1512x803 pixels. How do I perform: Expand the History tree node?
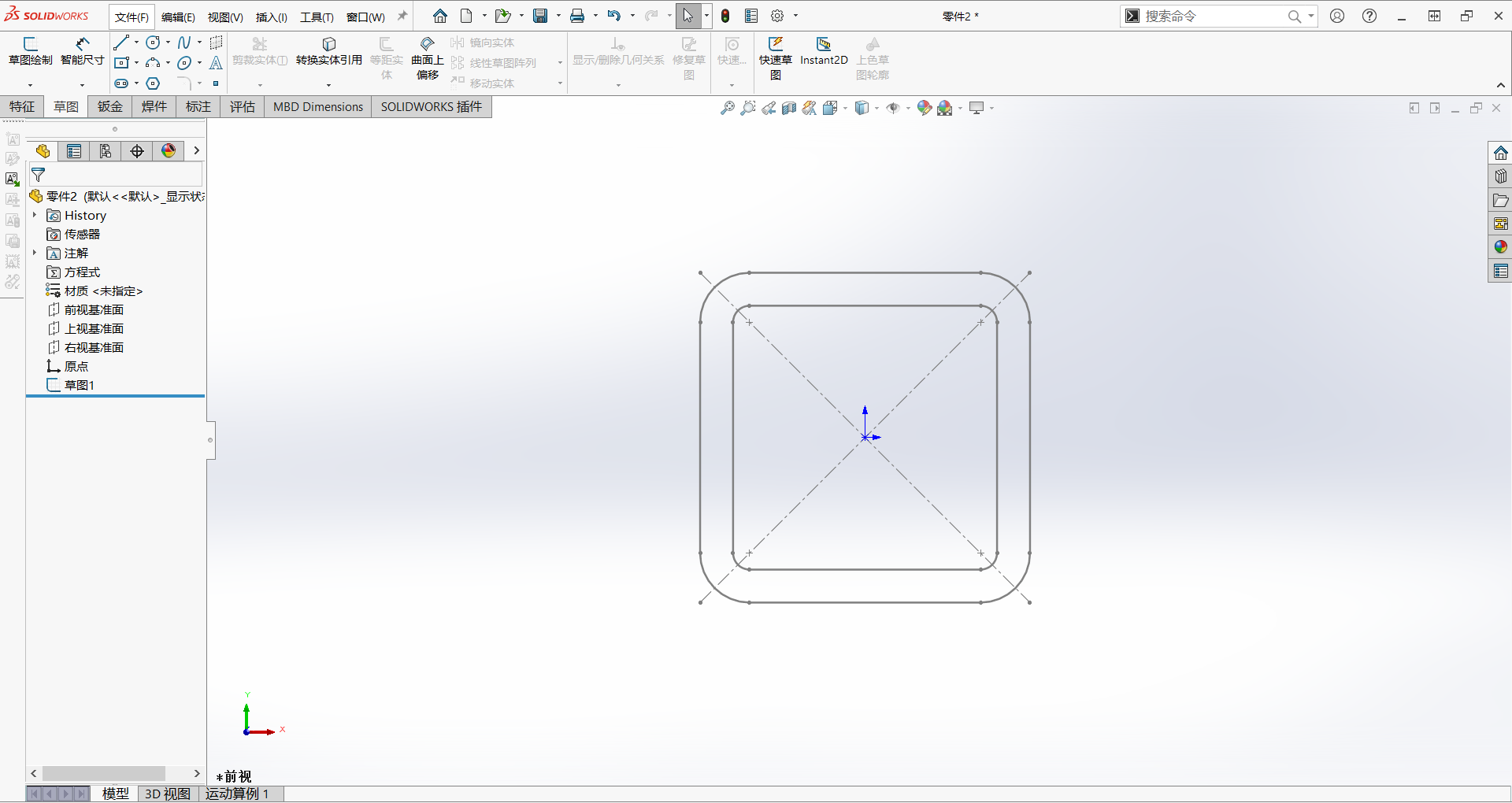(35, 215)
